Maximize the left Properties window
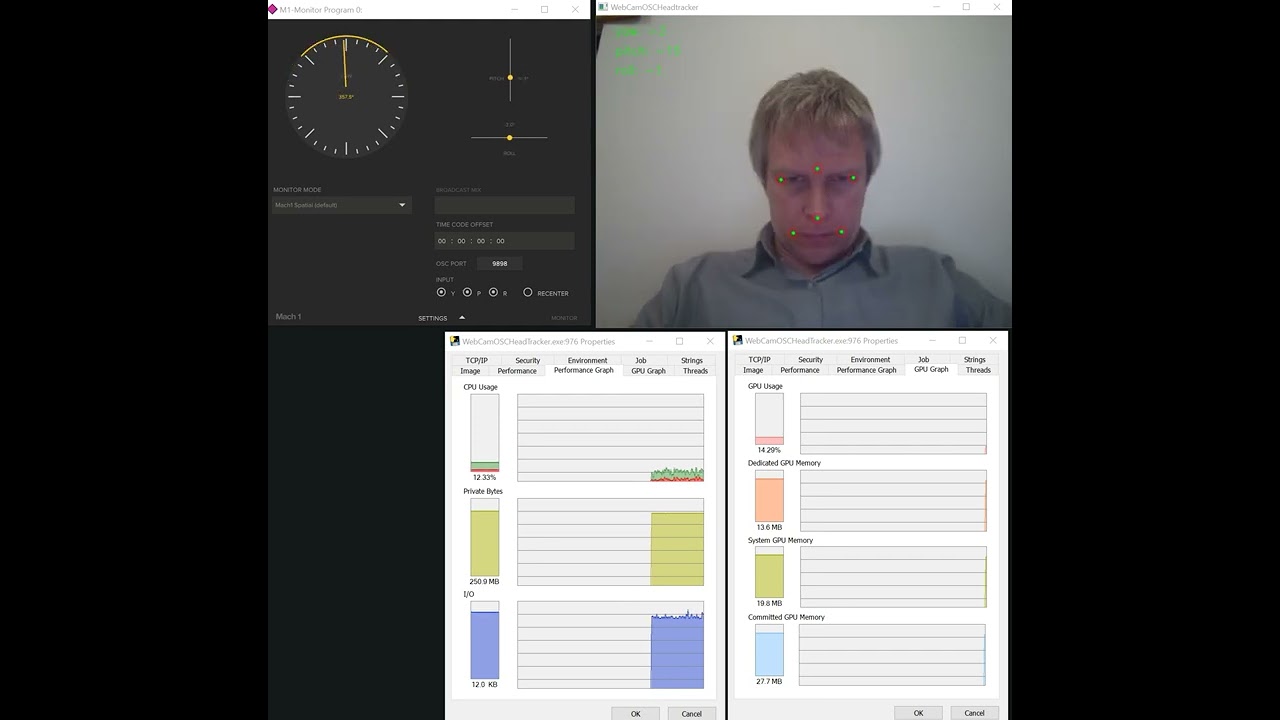The width and height of the screenshot is (1280, 720). click(x=680, y=341)
